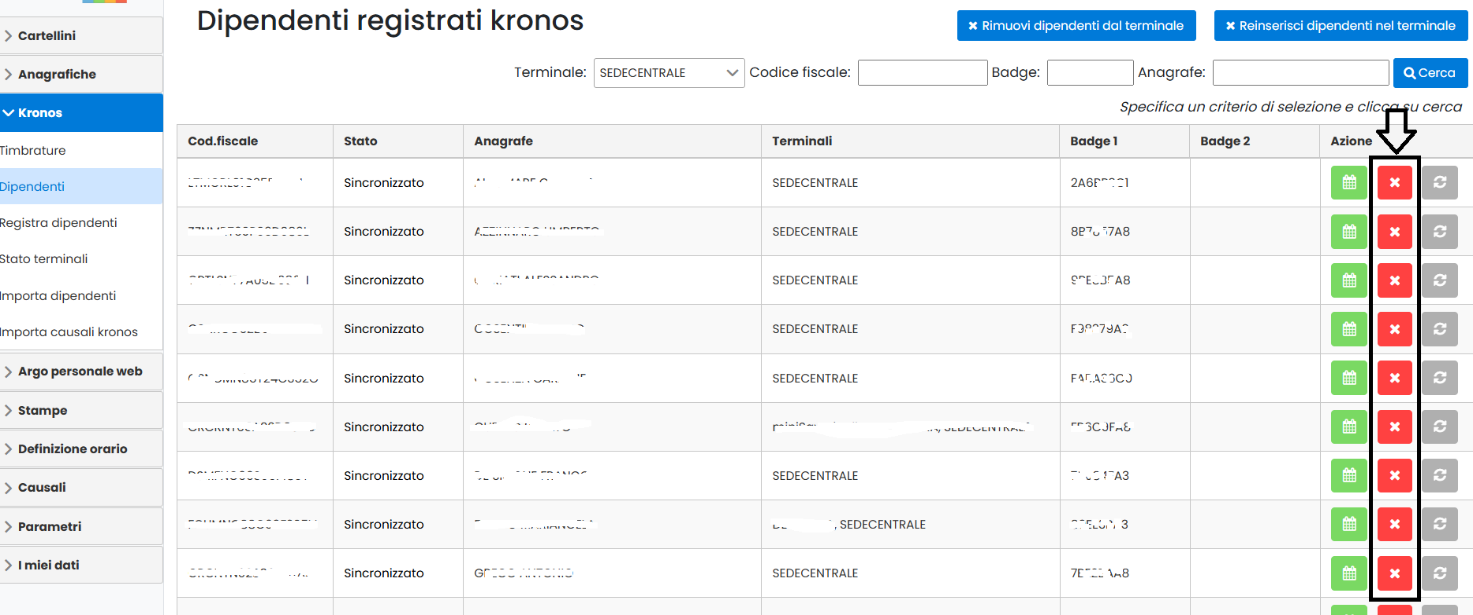Focus the Codice fiscale input field
Image resolution: width=1473 pixels, height=615 pixels.
tap(922, 73)
